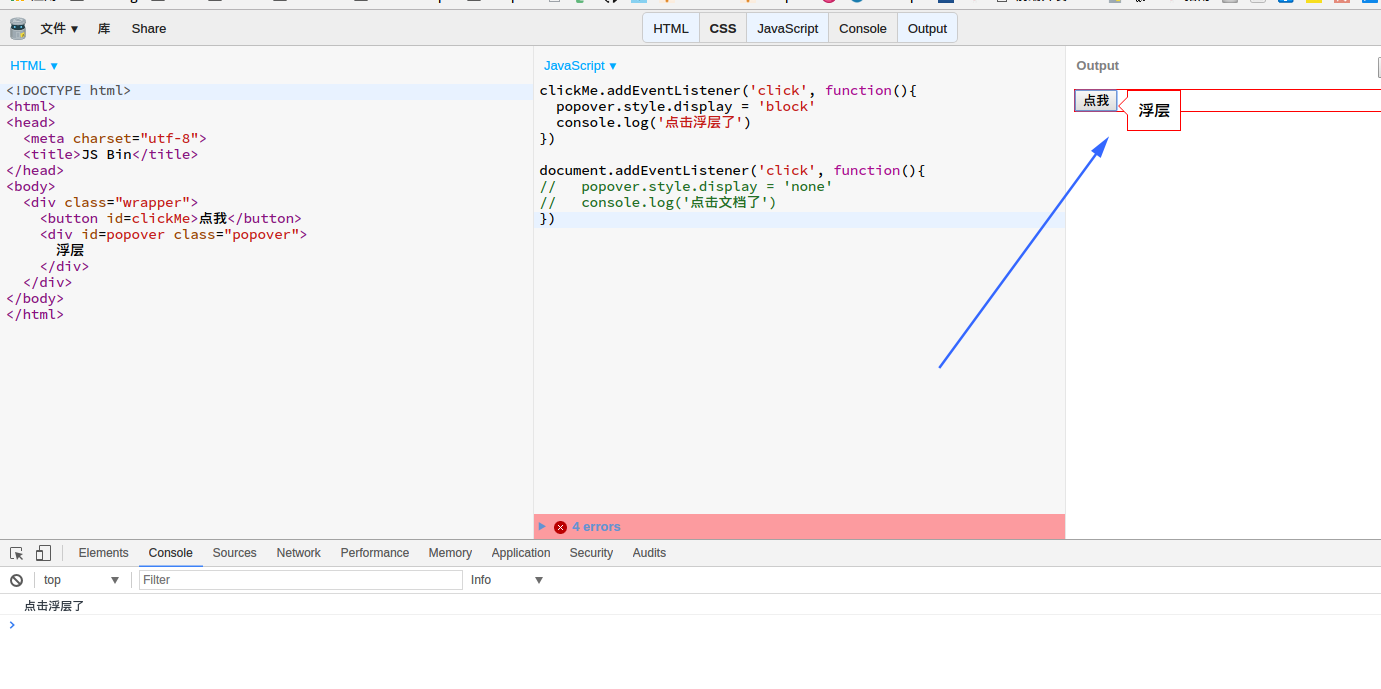Click the commented console.log('点击文档了') line
The image size is (1381, 689).
tap(658, 203)
